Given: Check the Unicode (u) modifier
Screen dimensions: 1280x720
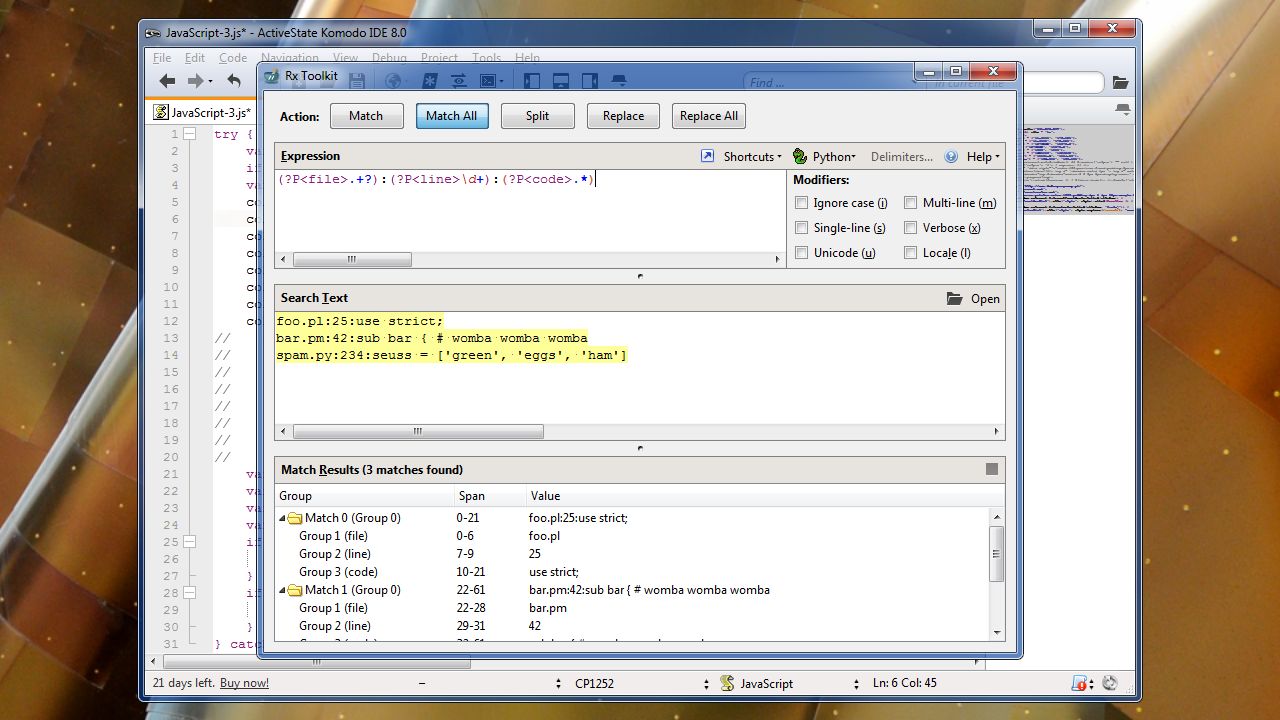Looking at the screenshot, I should [801, 252].
